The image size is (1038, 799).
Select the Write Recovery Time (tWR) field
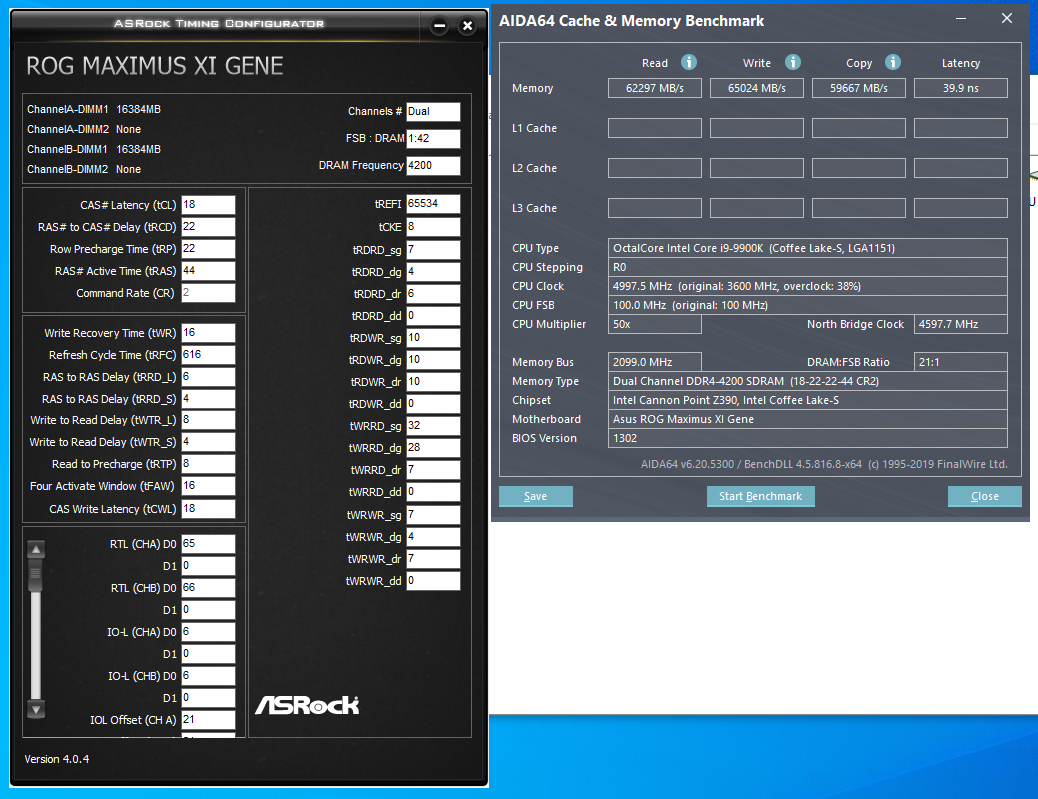click(x=209, y=333)
